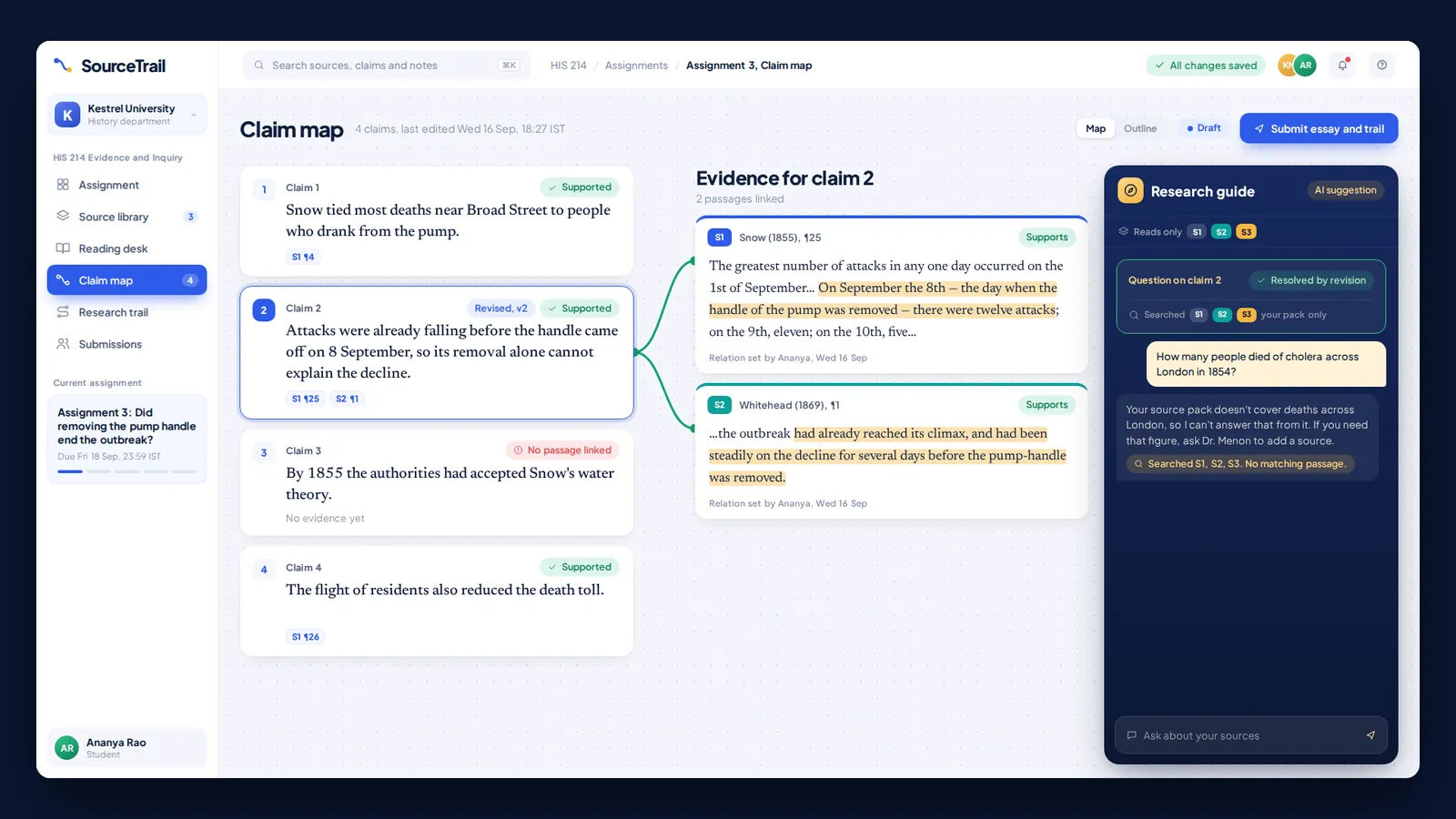Click the AI suggestion tag
1456x819 pixels.
1345,190
